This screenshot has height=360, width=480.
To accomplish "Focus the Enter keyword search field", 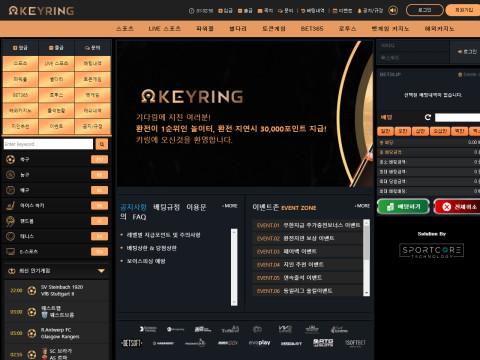I will (48, 144).
